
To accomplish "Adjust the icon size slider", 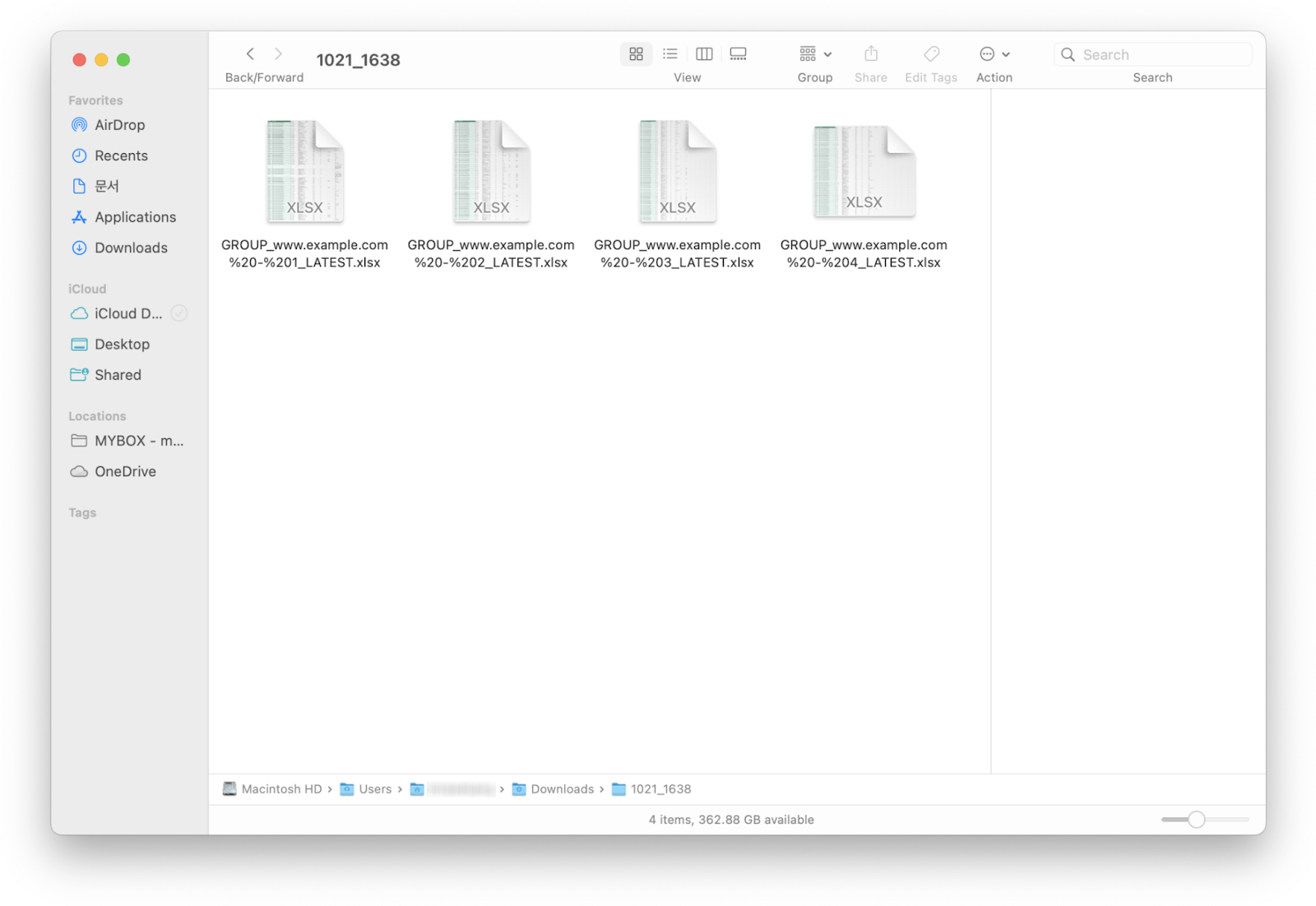I will tap(1197, 820).
